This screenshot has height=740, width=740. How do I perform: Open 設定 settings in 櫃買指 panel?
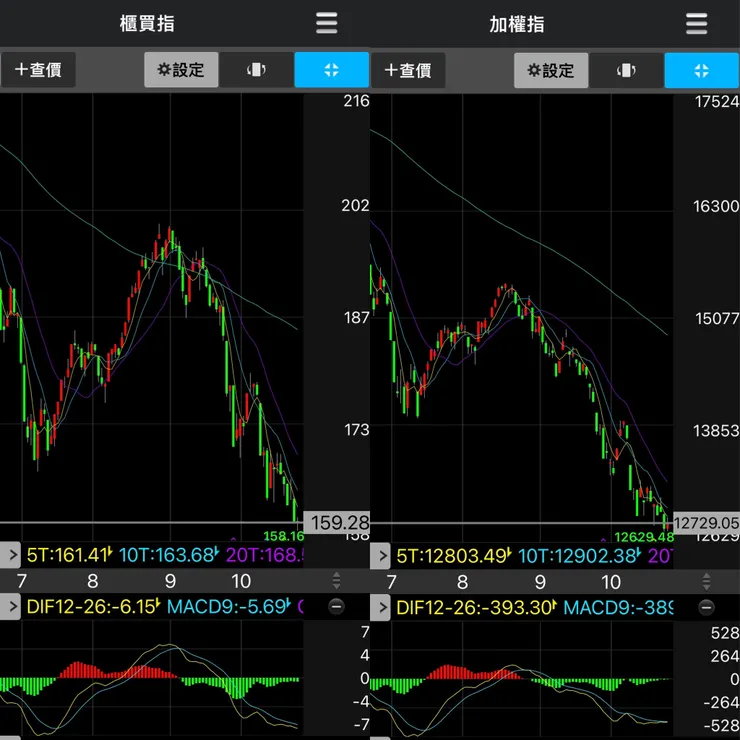pyautogui.click(x=181, y=70)
